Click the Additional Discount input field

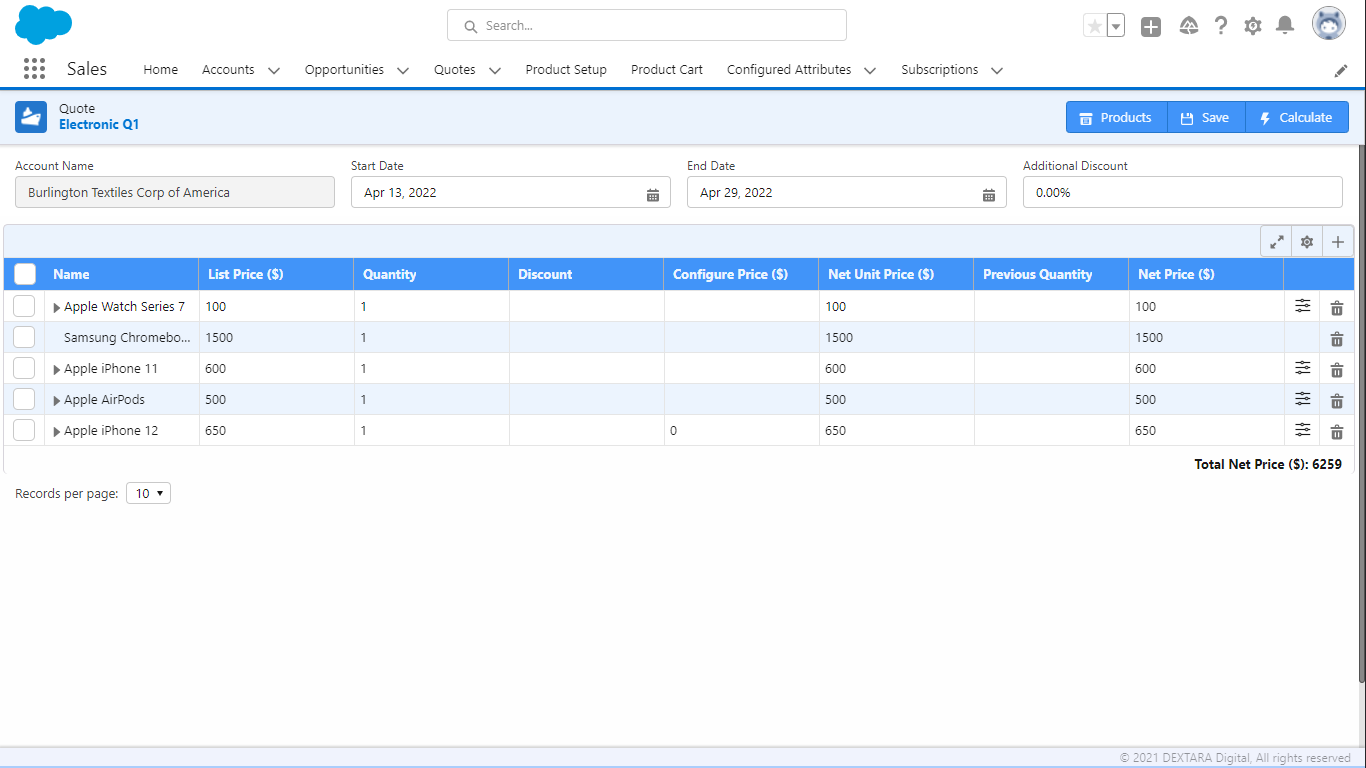coord(1182,193)
